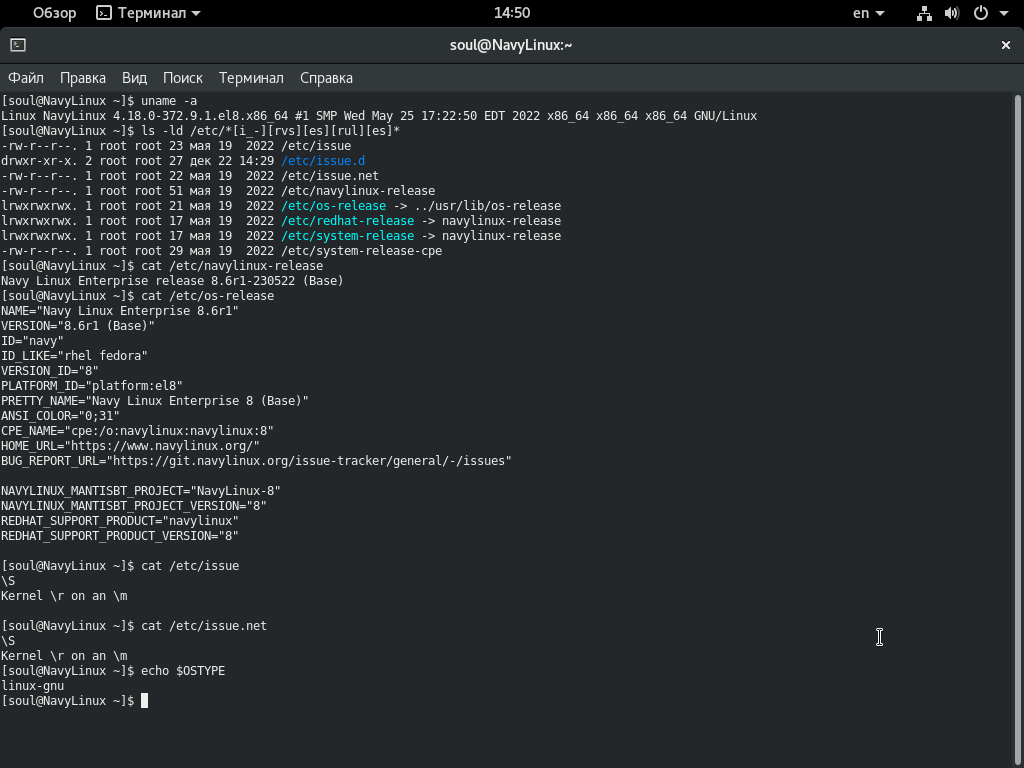This screenshot has height=768, width=1024.
Task: Click the PLATFORM_ID="platform:el8" line
Action: 92,386
